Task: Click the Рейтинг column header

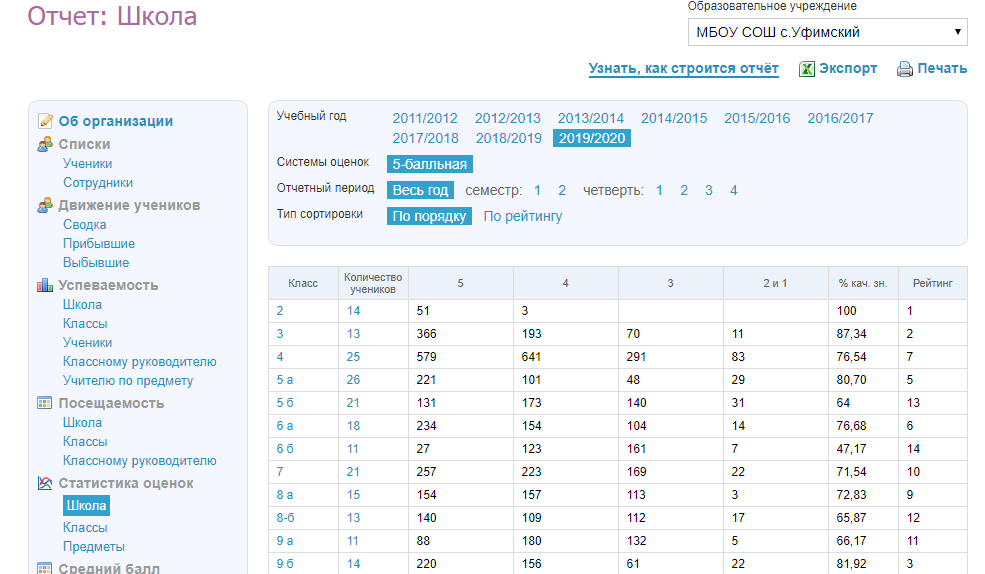Action: [932, 283]
